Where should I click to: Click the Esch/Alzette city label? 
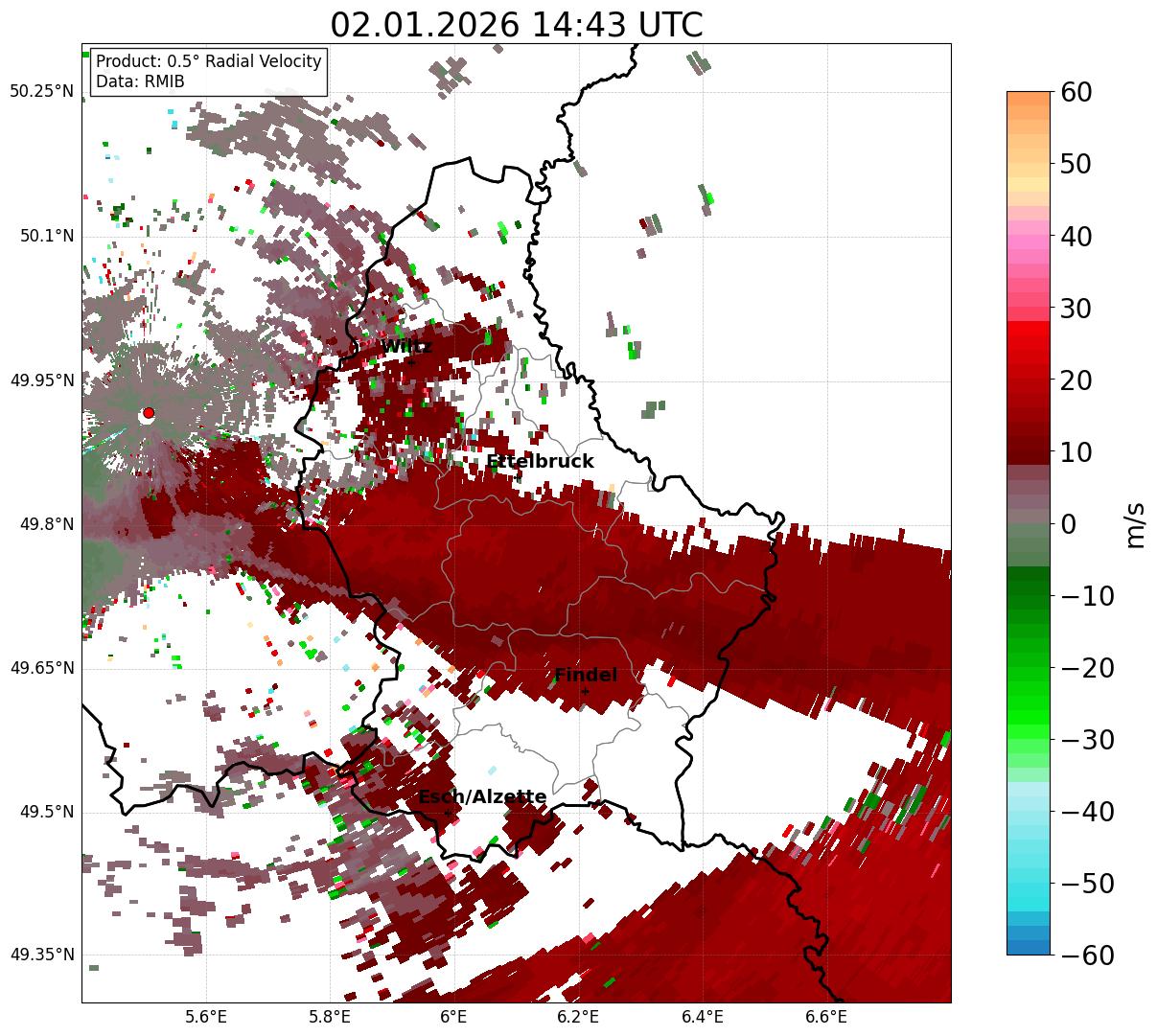pos(482,797)
